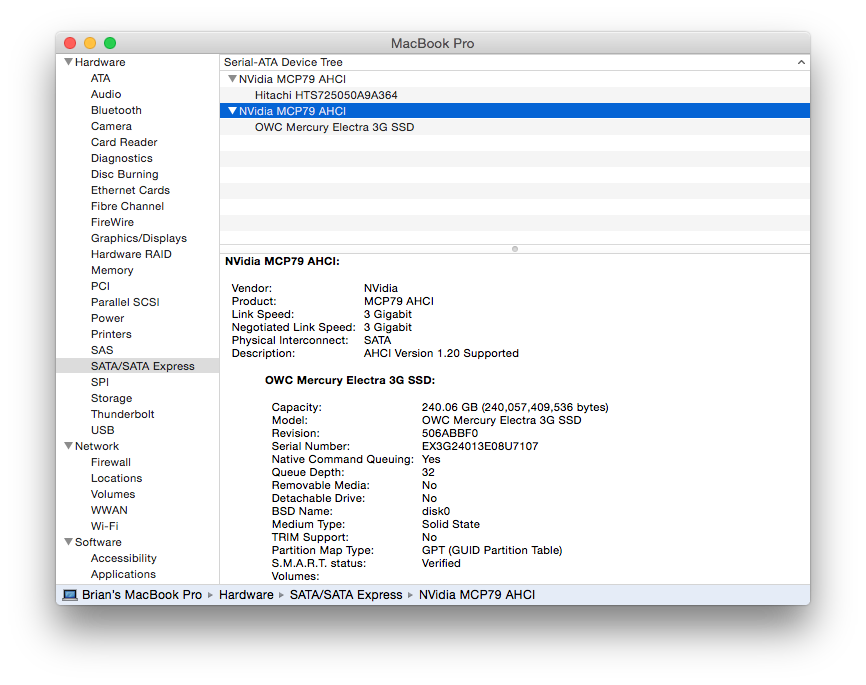Click GPT (GUID Partition Table) value
The height and width of the screenshot is (685, 866).
pos(492,551)
